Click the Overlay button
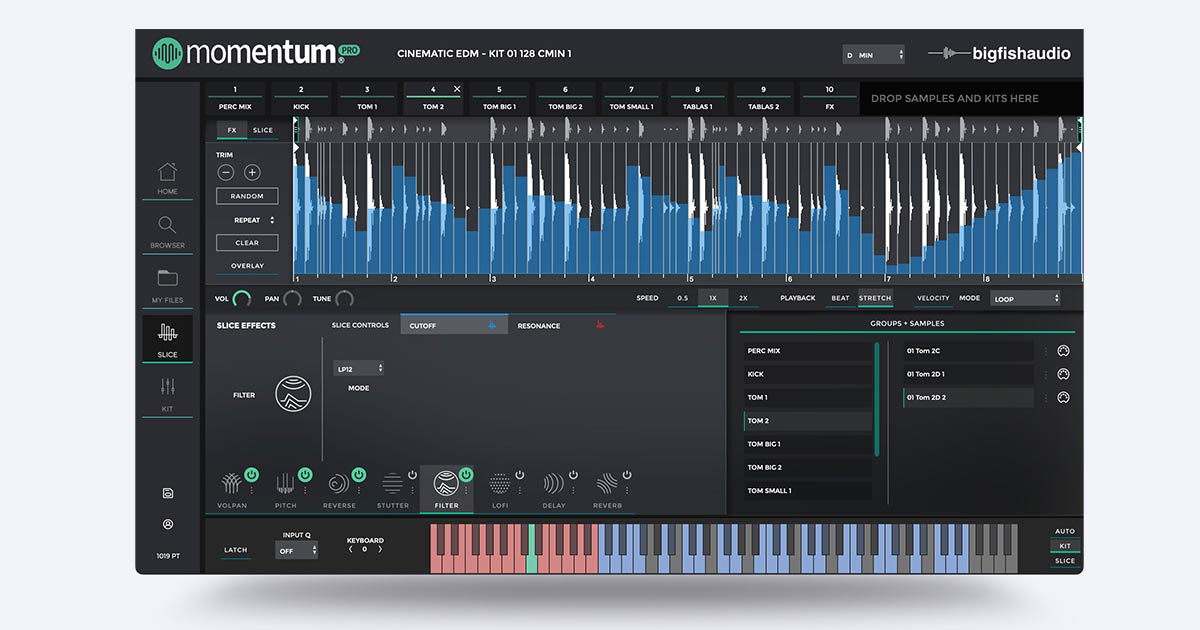This screenshot has height=630, width=1200. tap(247, 266)
